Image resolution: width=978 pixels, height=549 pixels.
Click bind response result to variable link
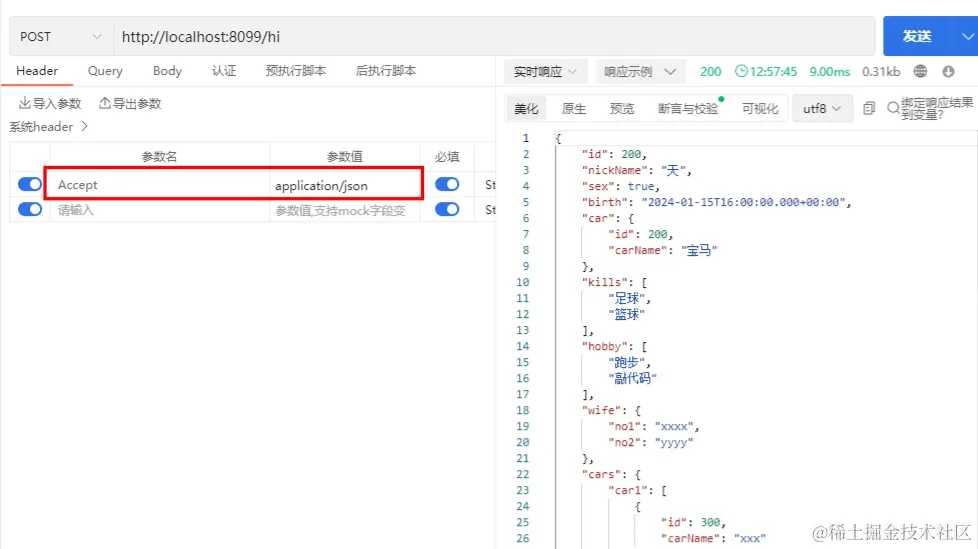click(937, 109)
